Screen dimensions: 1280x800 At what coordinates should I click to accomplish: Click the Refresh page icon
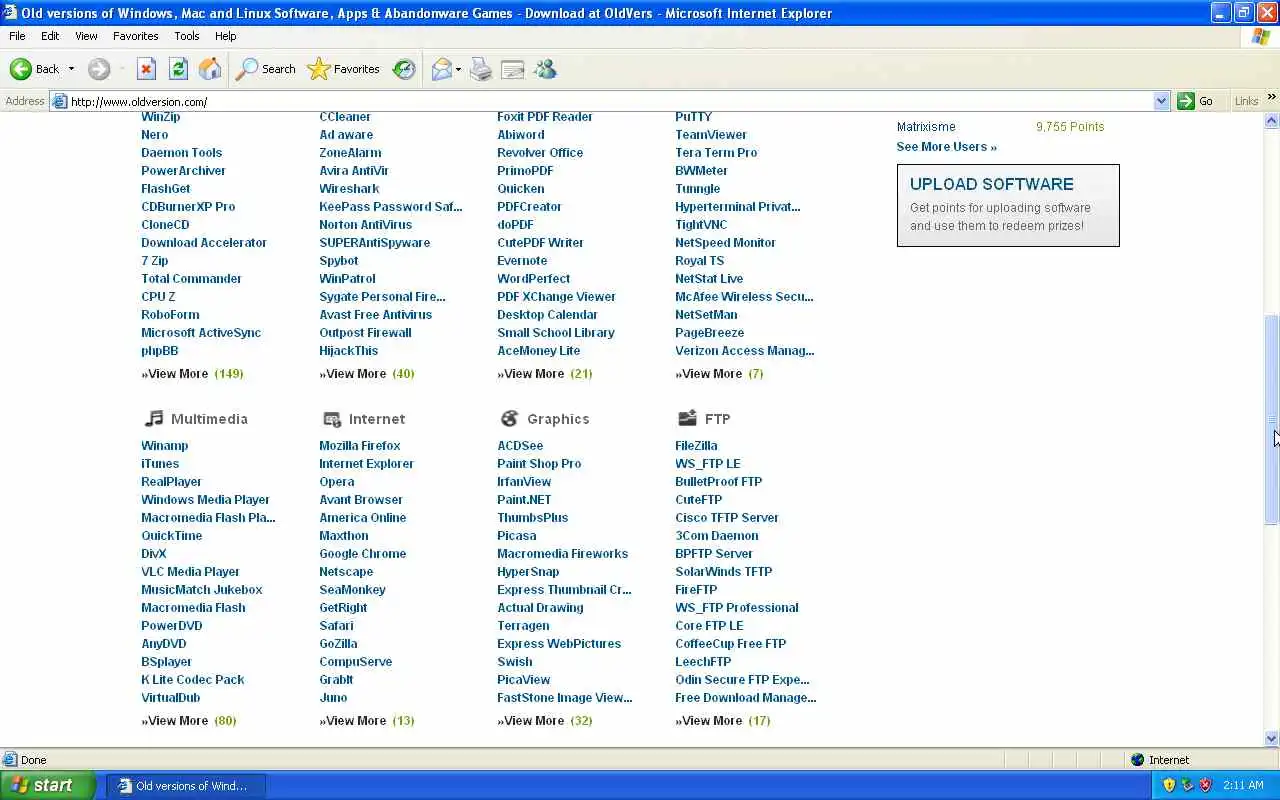(178, 69)
